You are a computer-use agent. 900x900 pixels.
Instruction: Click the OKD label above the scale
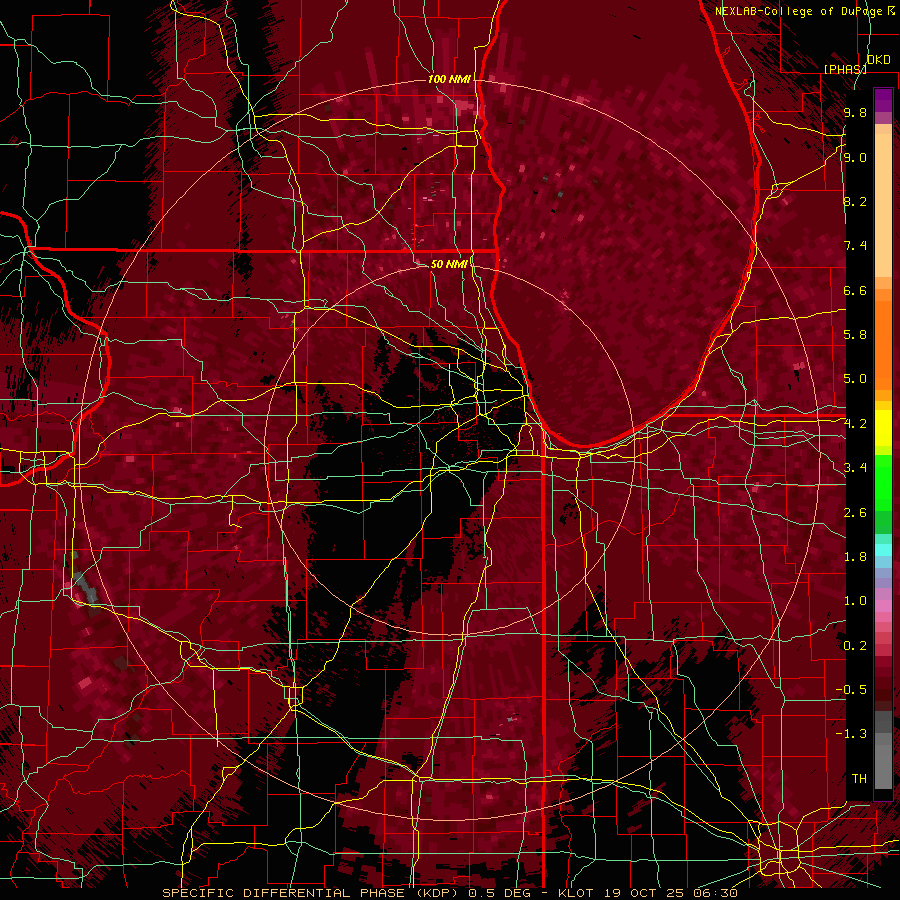tap(878, 60)
